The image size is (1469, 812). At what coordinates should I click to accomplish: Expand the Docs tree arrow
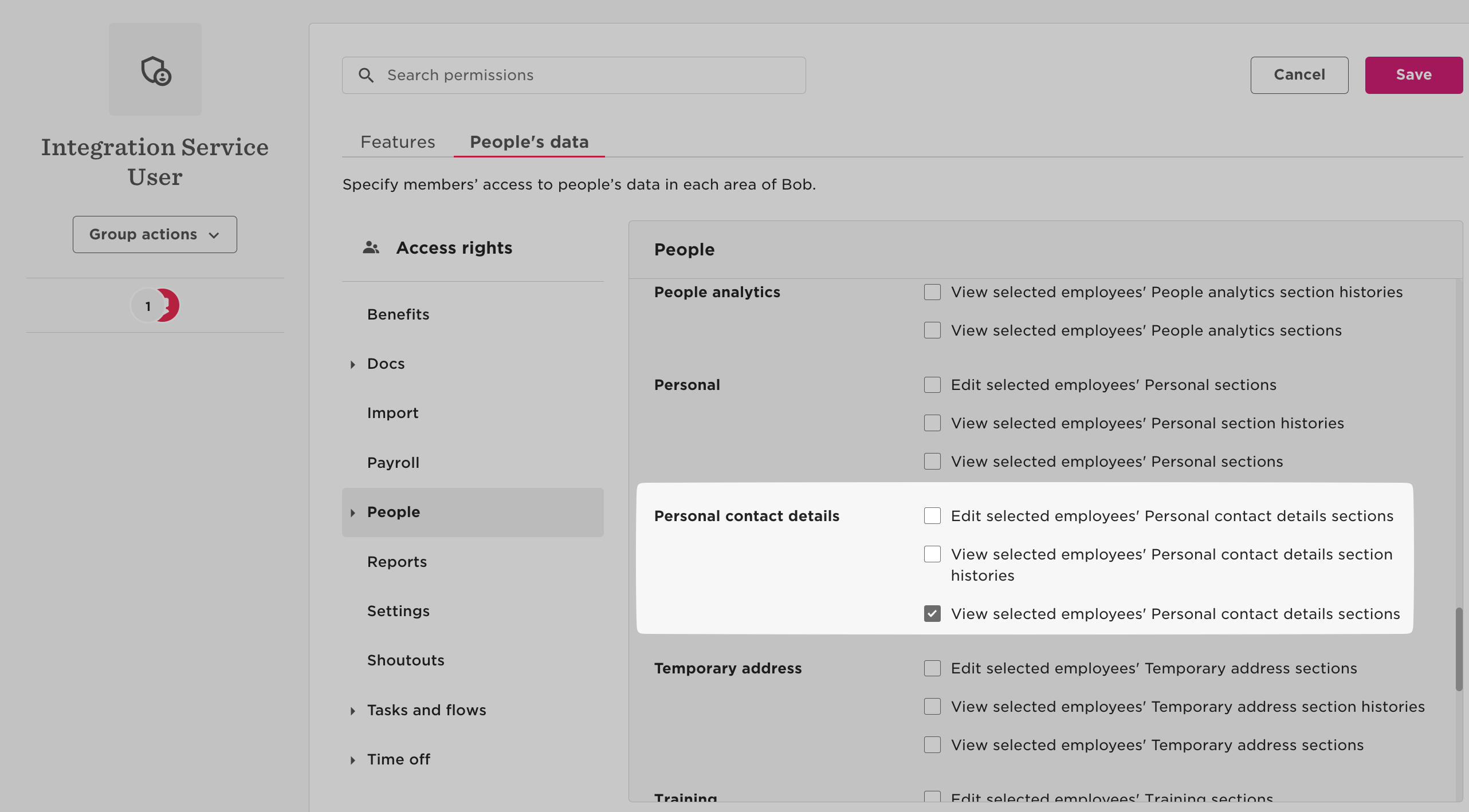[353, 364]
